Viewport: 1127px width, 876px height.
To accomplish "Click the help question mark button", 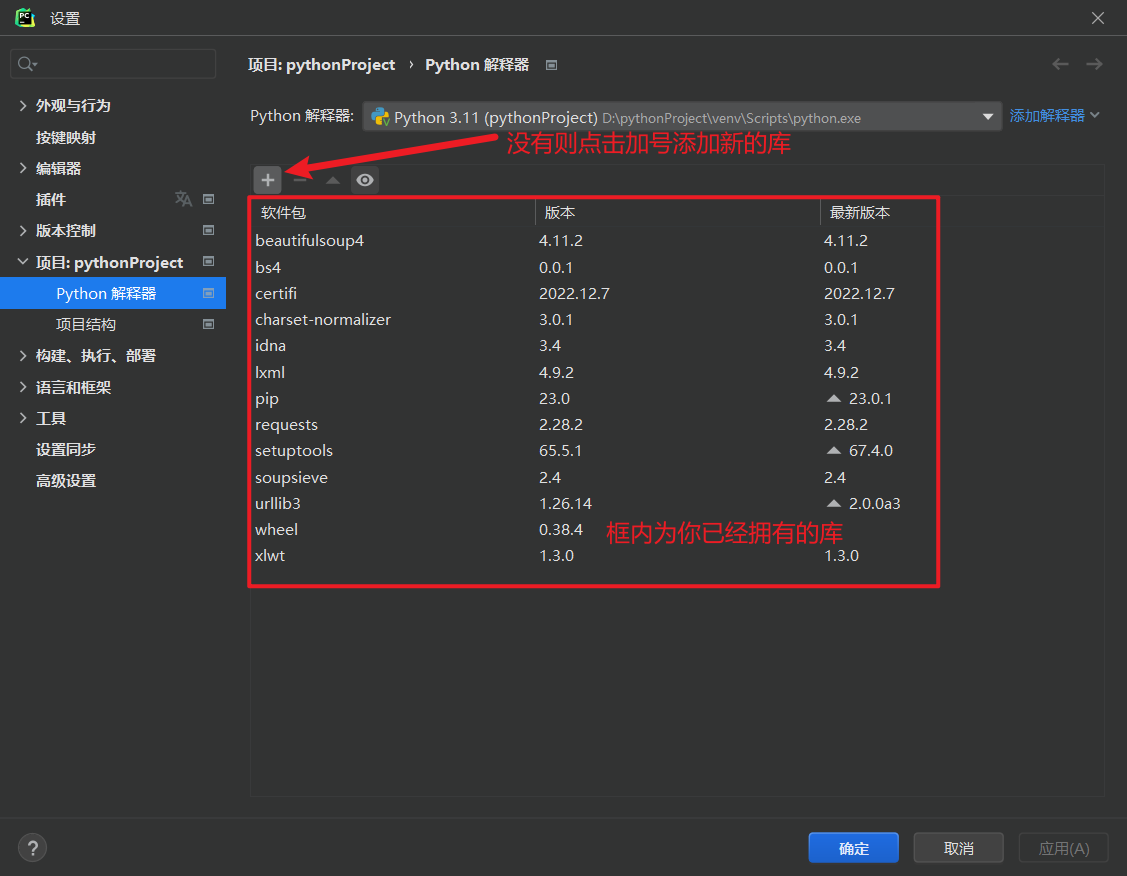I will (32, 847).
